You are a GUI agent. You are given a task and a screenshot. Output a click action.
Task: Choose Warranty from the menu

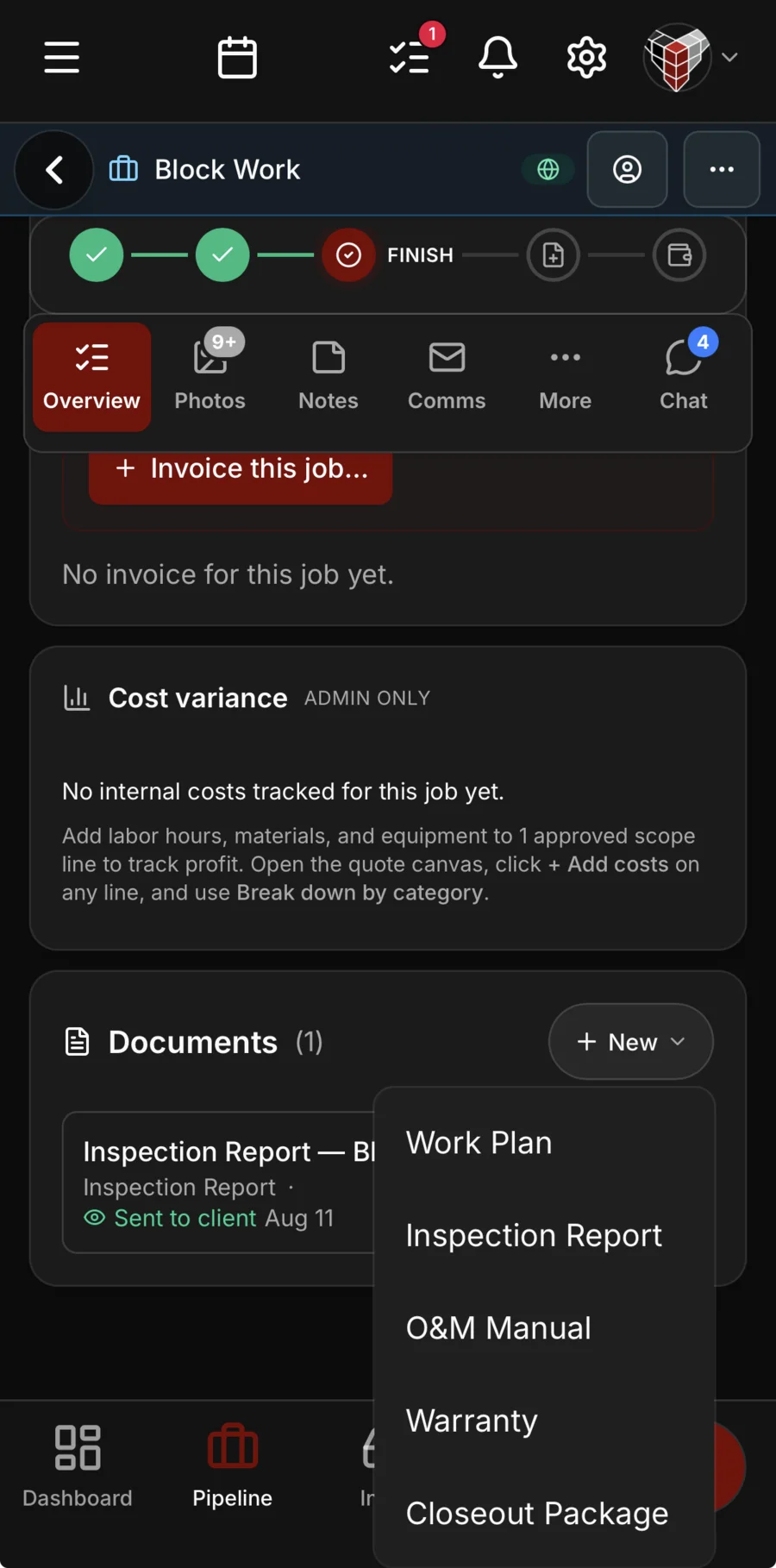coord(544,1421)
